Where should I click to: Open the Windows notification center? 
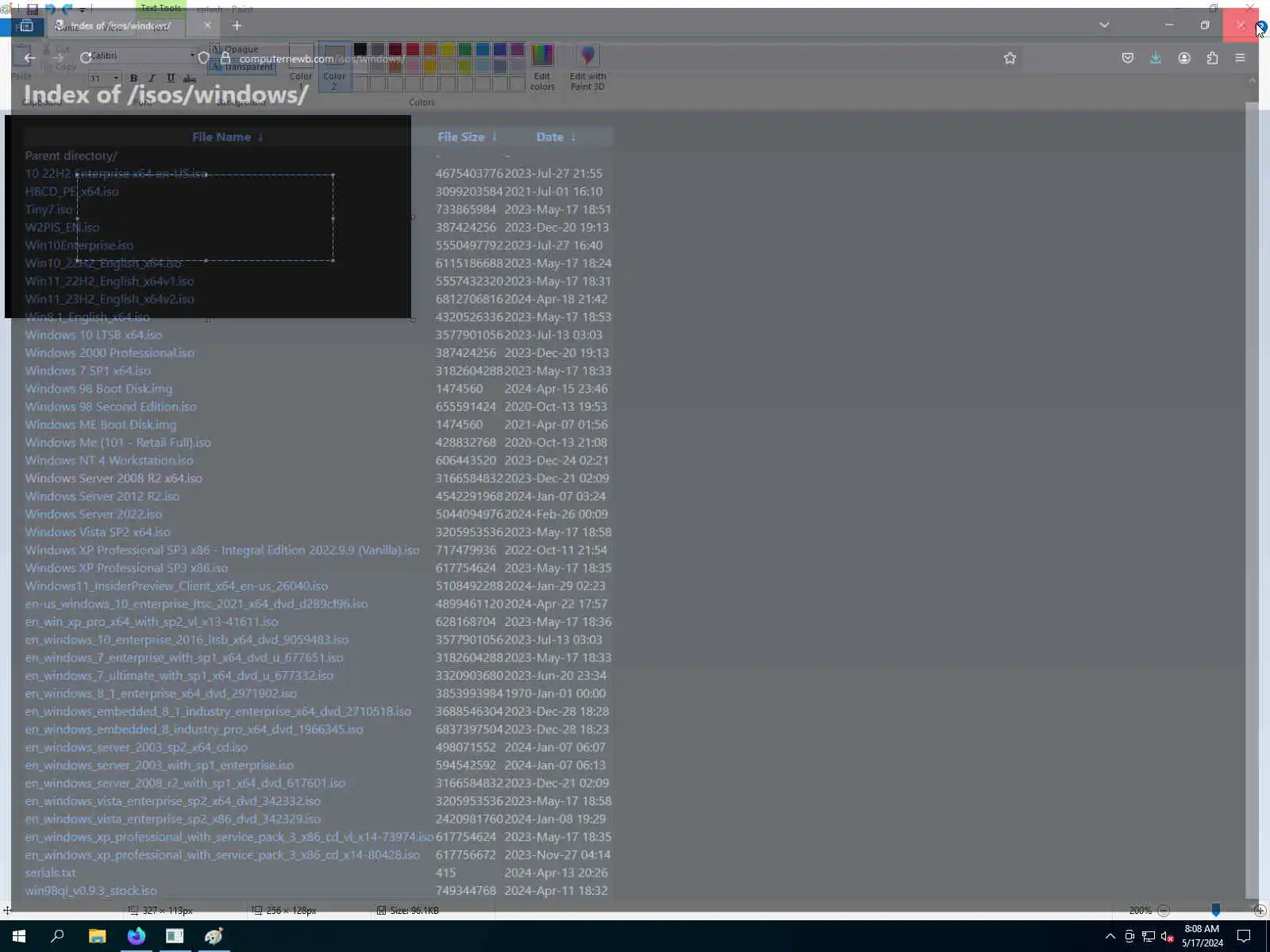(x=1244, y=936)
